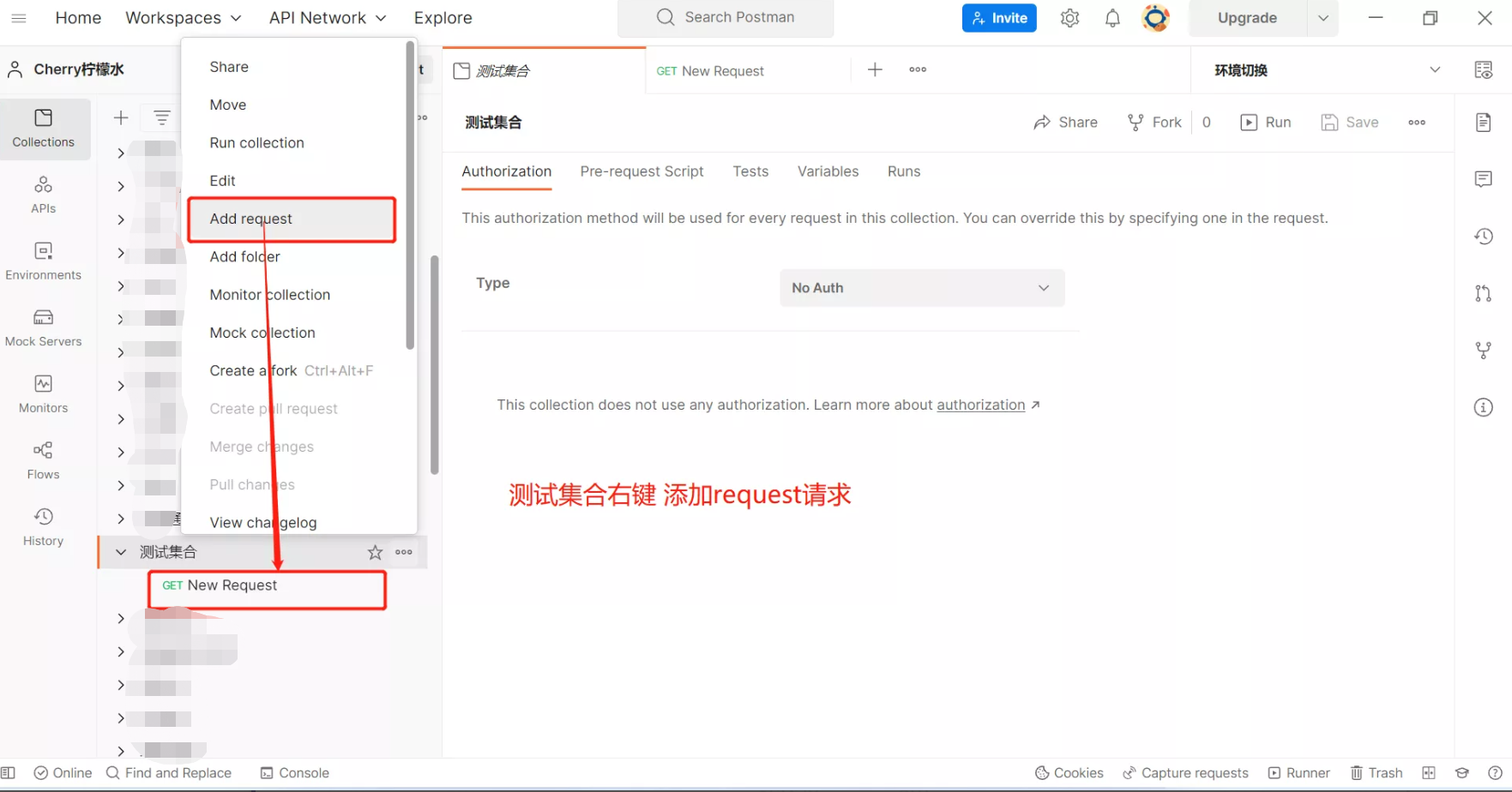1512x792 pixels.
Task: Open the APIs sidebar panel
Action: [44, 195]
